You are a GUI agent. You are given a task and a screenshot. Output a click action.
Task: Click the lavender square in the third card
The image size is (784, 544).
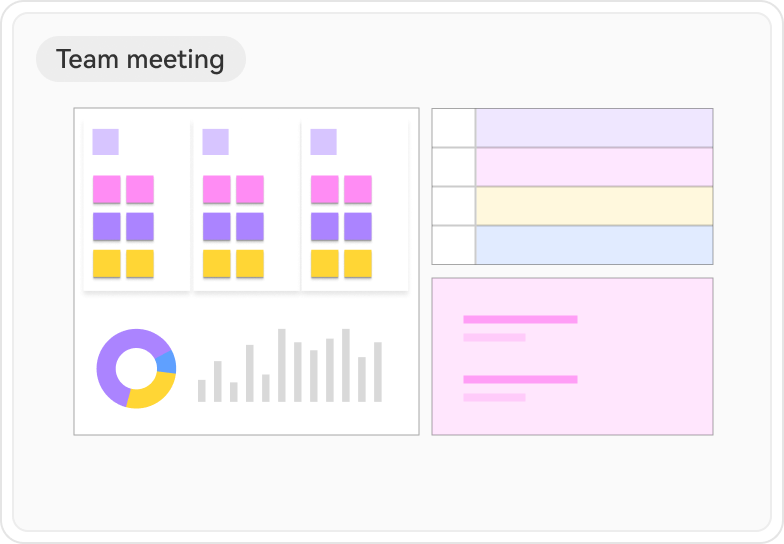[323, 142]
